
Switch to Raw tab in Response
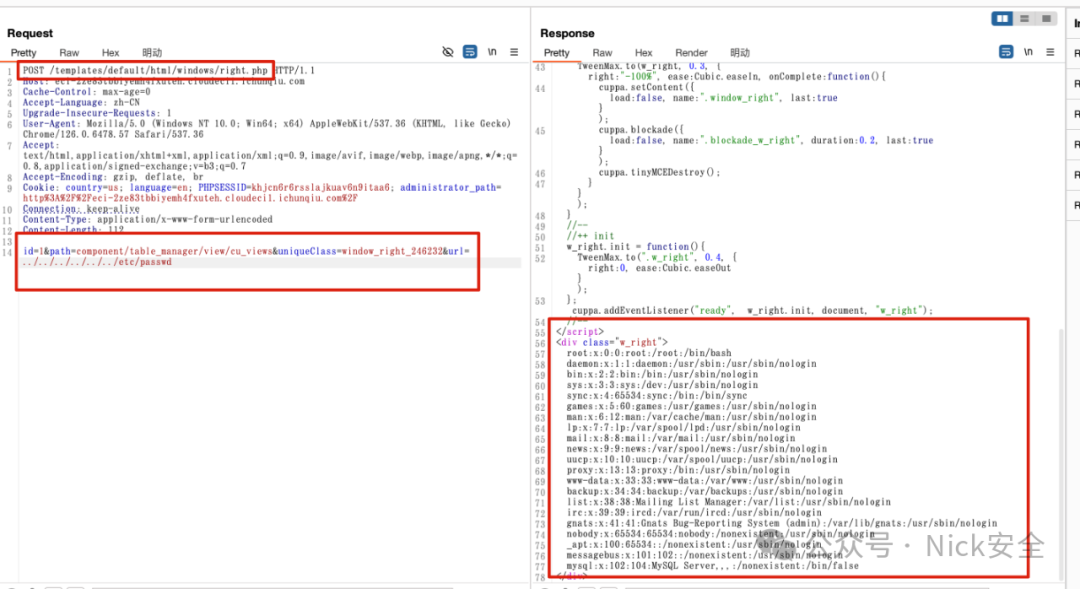602,52
